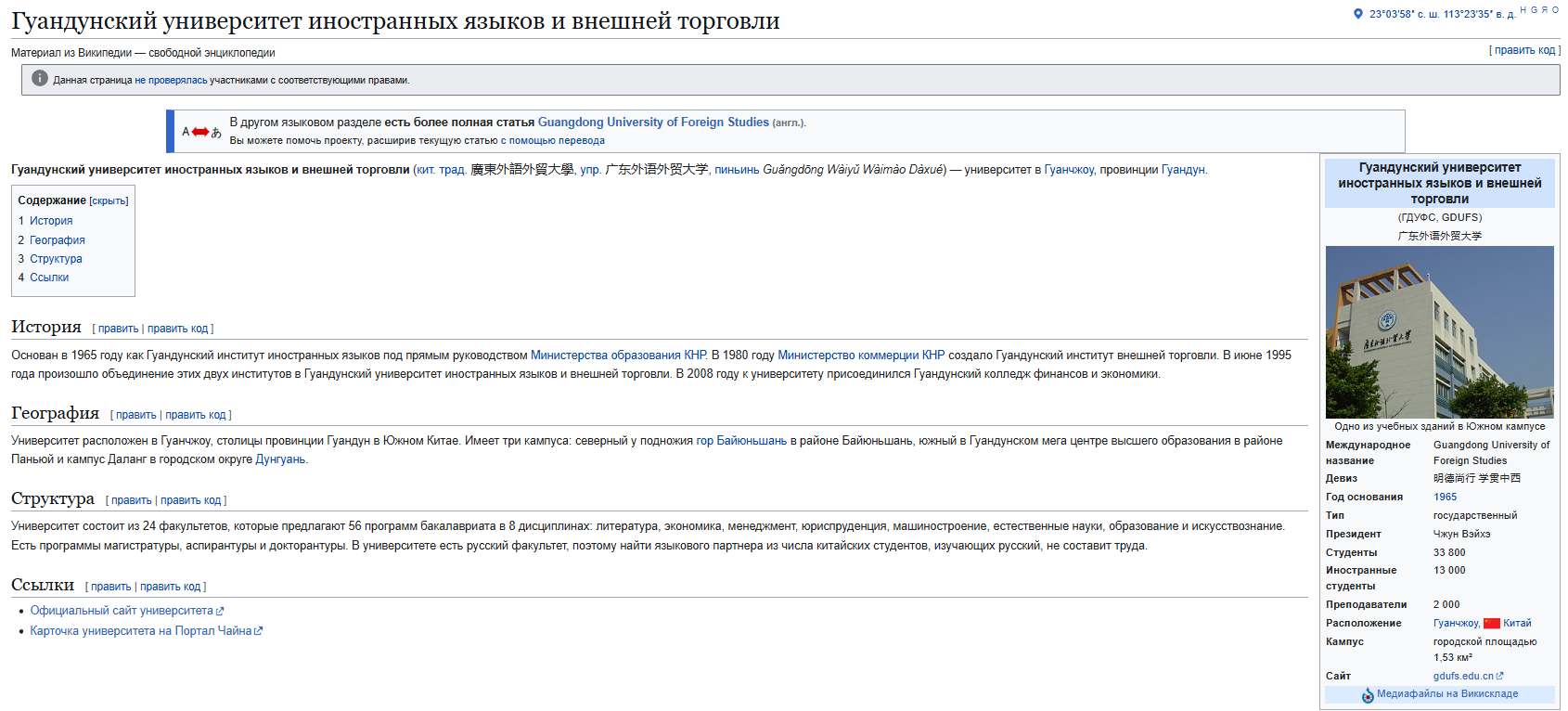The height and width of the screenshot is (711, 1568).
Task: Open the campus building photo in the infobox
Action: (1439, 331)
